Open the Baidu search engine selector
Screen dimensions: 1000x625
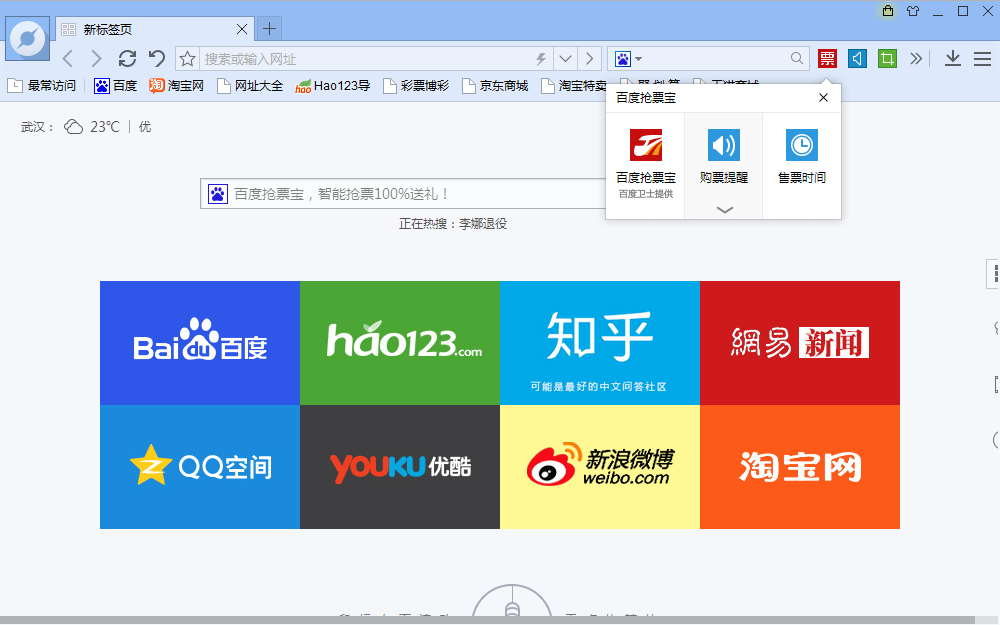pos(628,59)
